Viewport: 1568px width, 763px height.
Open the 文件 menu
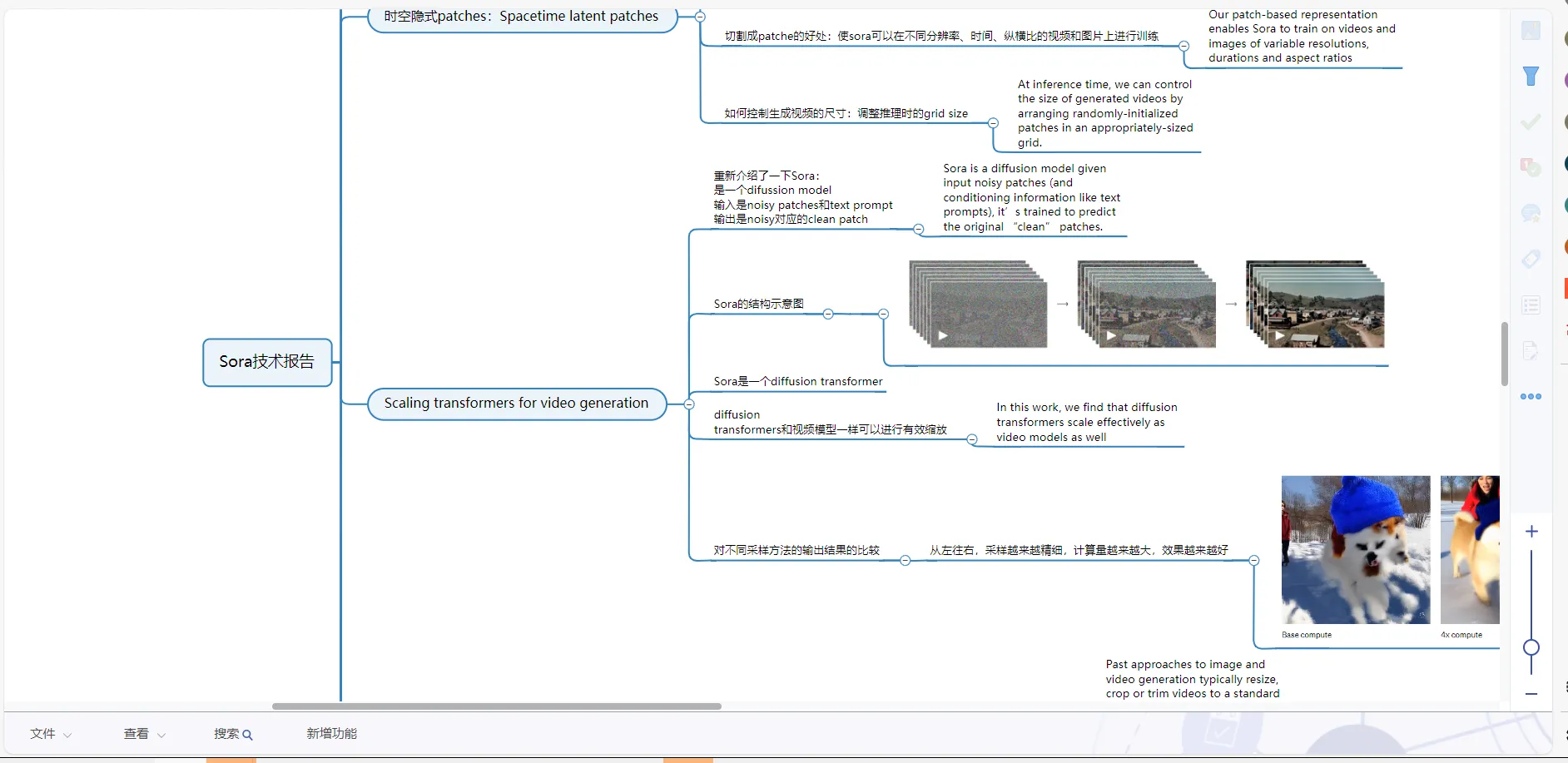[50, 734]
